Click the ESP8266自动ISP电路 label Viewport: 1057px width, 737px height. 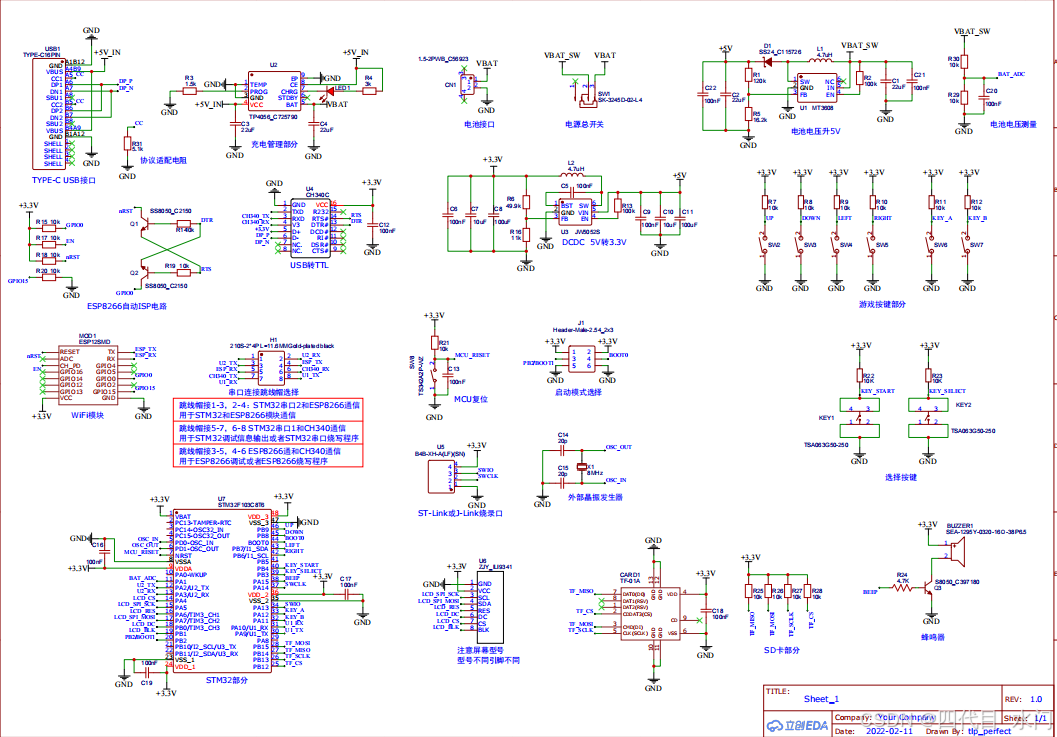pyautogui.click(x=127, y=306)
